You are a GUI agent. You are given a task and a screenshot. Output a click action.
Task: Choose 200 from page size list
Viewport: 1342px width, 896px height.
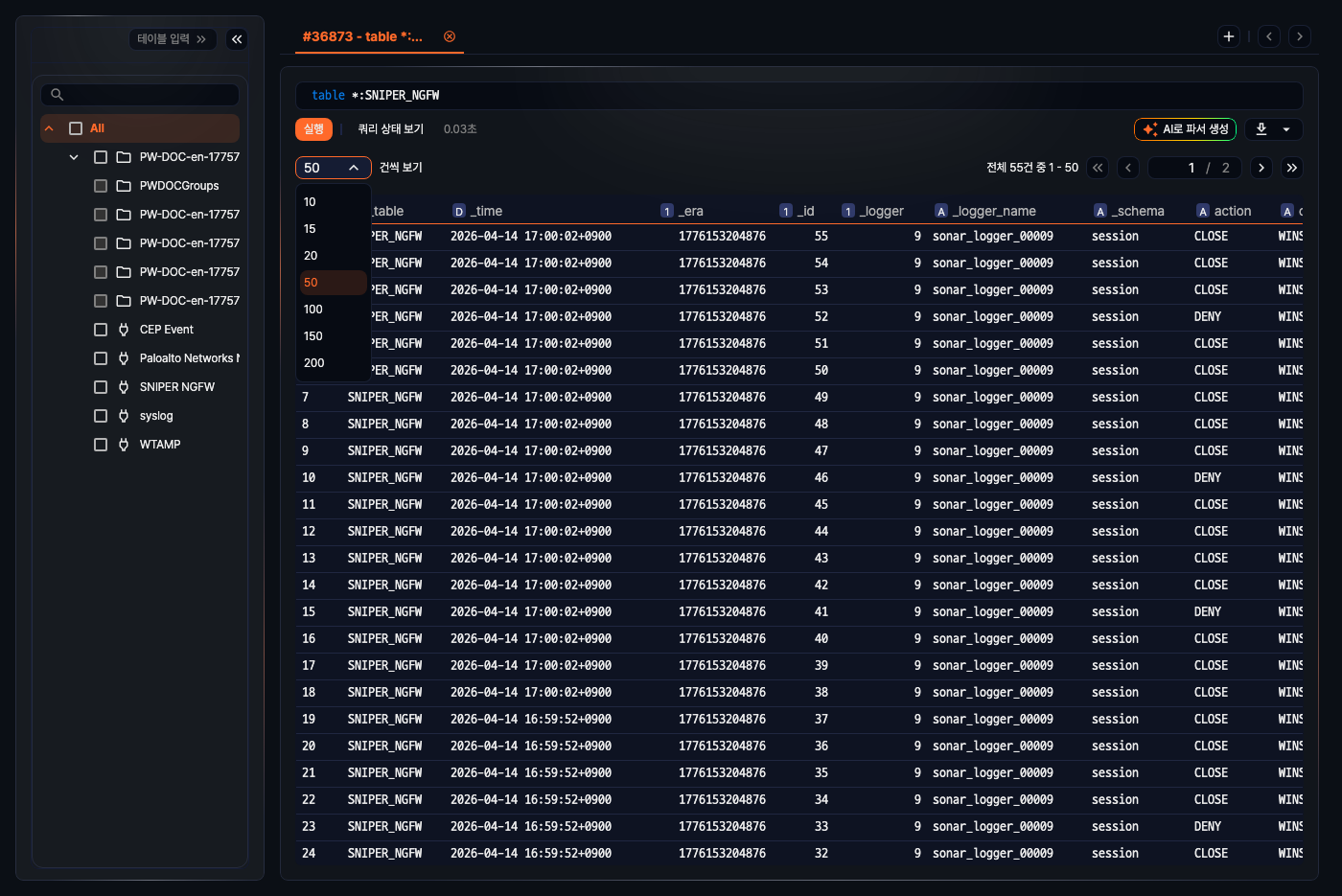click(314, 363)
